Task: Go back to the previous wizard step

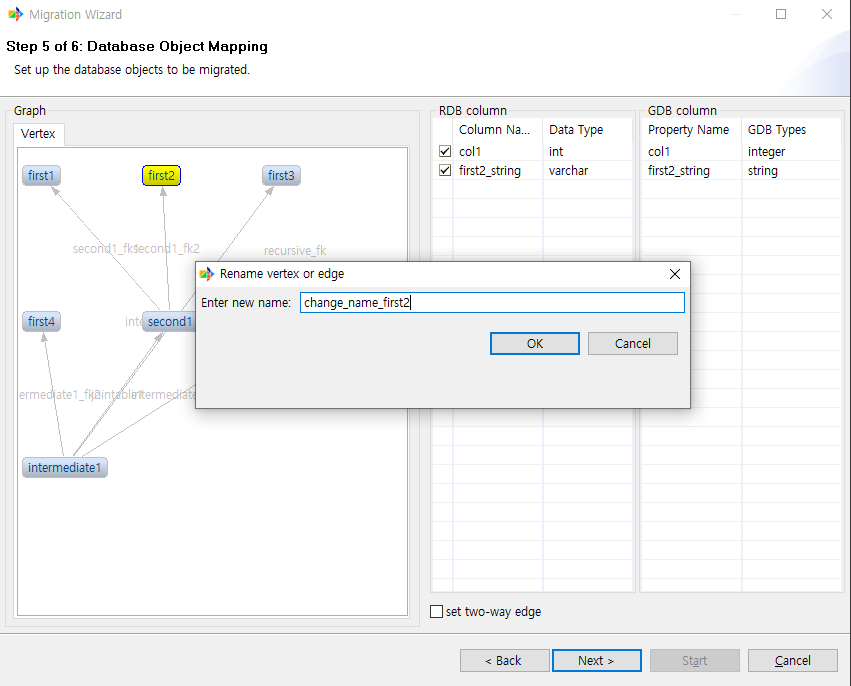Action: tap(504, 660)
